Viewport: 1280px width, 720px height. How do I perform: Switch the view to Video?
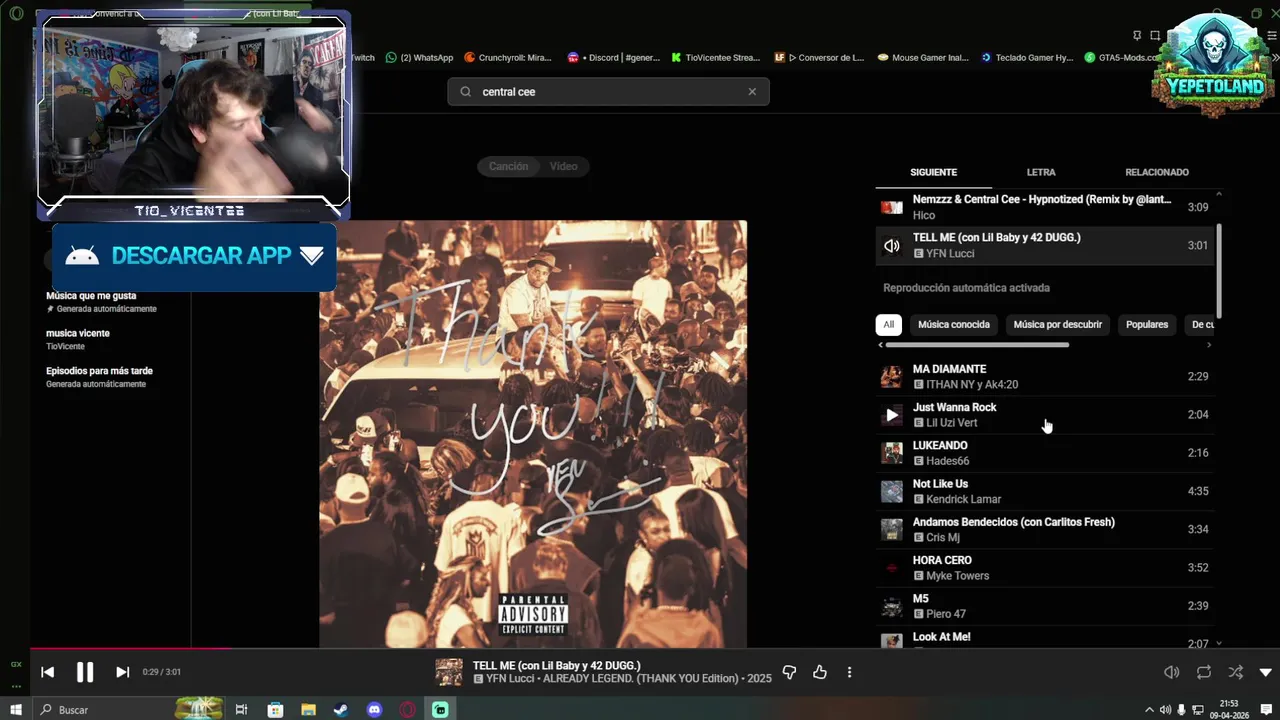[563, 166]
